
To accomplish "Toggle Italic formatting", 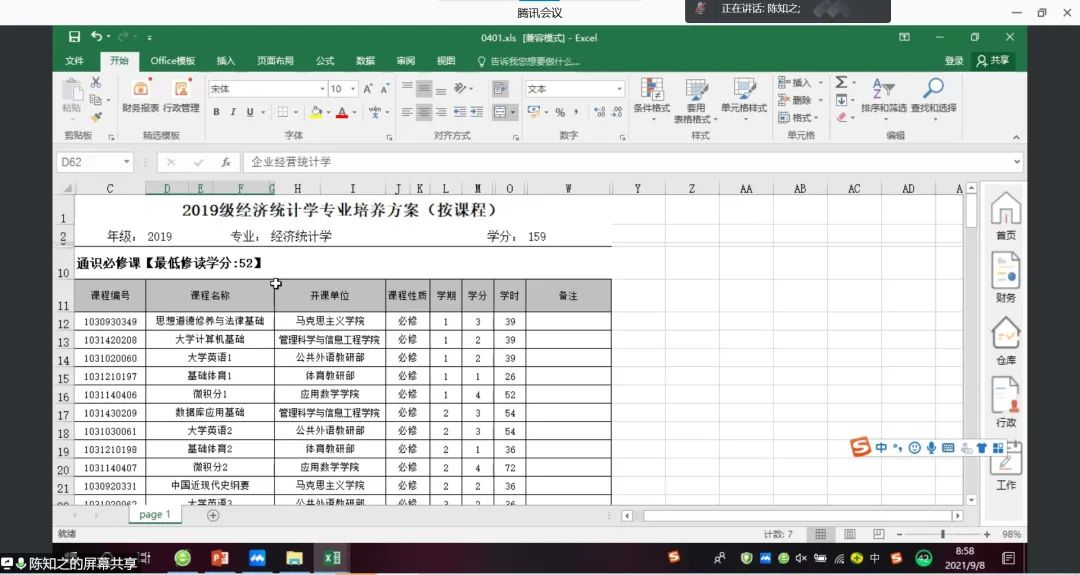I will pyautogui.click(x=232, y=112).
